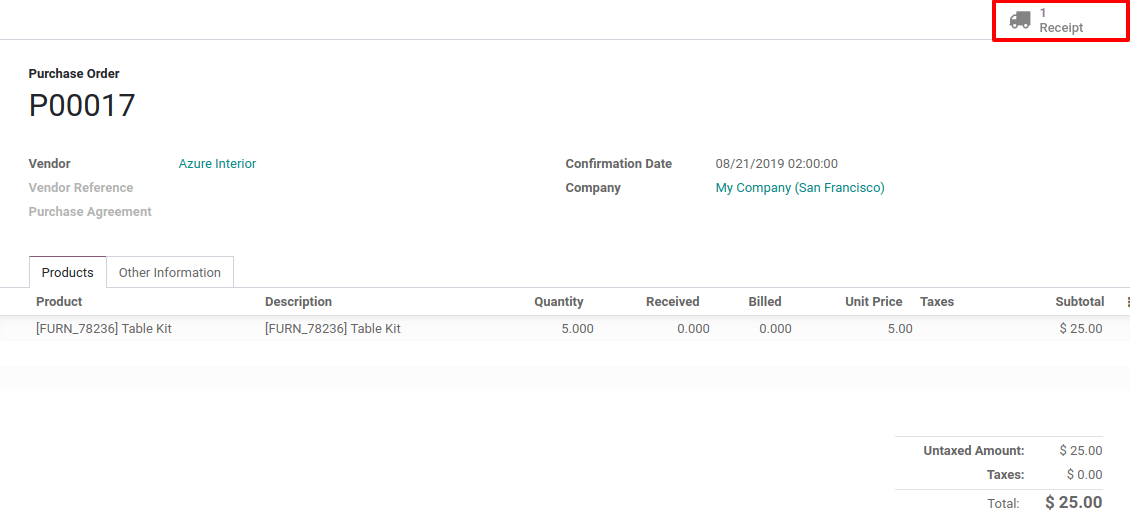Sort lines by Product column header
Image resolution: width=1130 pixels, height=519 pixels.
(x=59, y=301)
